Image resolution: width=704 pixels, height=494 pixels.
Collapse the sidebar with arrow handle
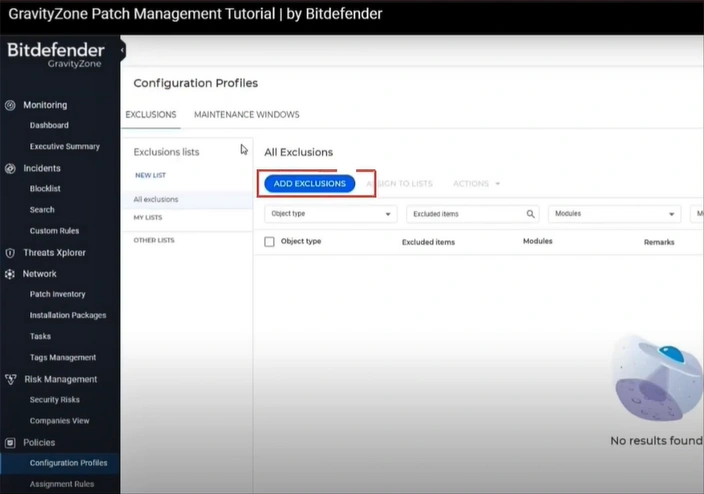[x=122, y=50]
